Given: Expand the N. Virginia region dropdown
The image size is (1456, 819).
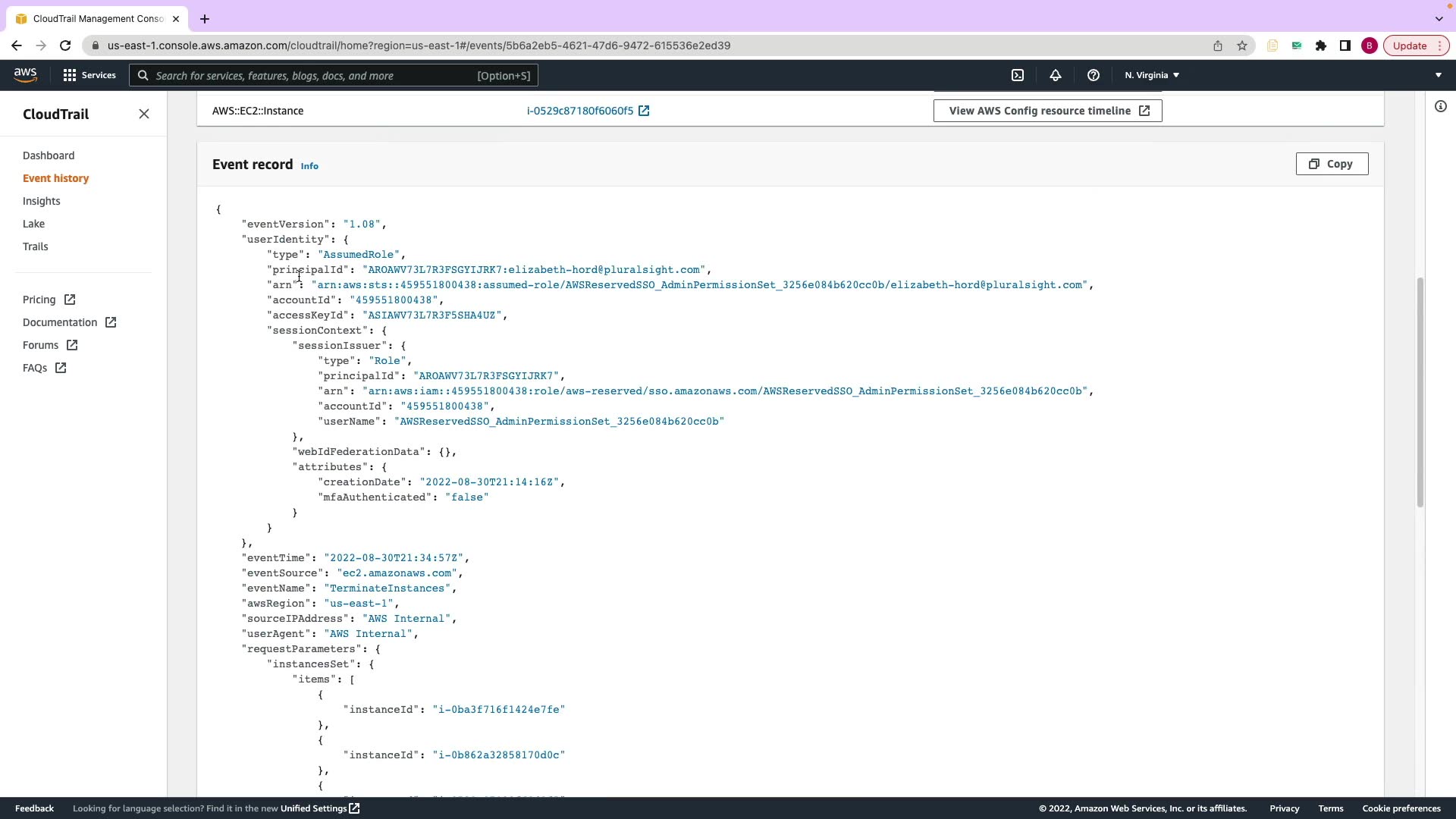Looking at the screenshot, I should 1151,75.
